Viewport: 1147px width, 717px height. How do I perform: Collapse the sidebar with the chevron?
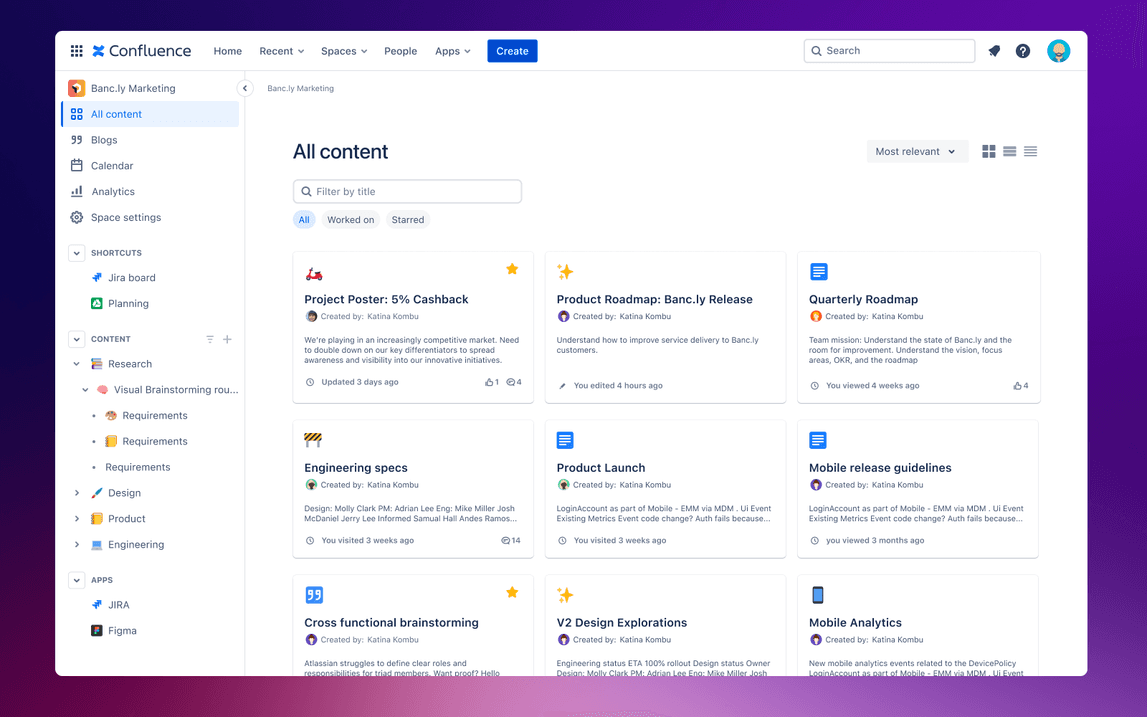(245, 88)
